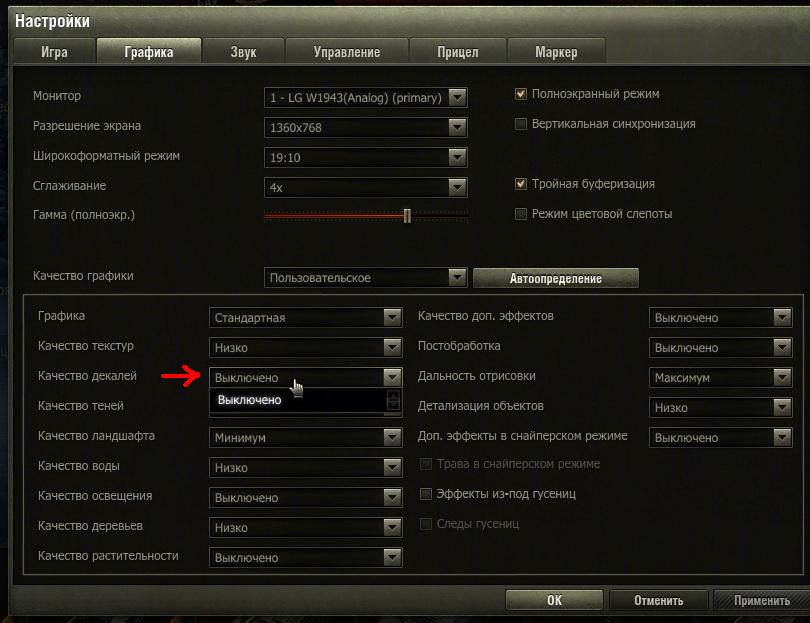Open the Монитор dropdown arrow

coord(458,97)
